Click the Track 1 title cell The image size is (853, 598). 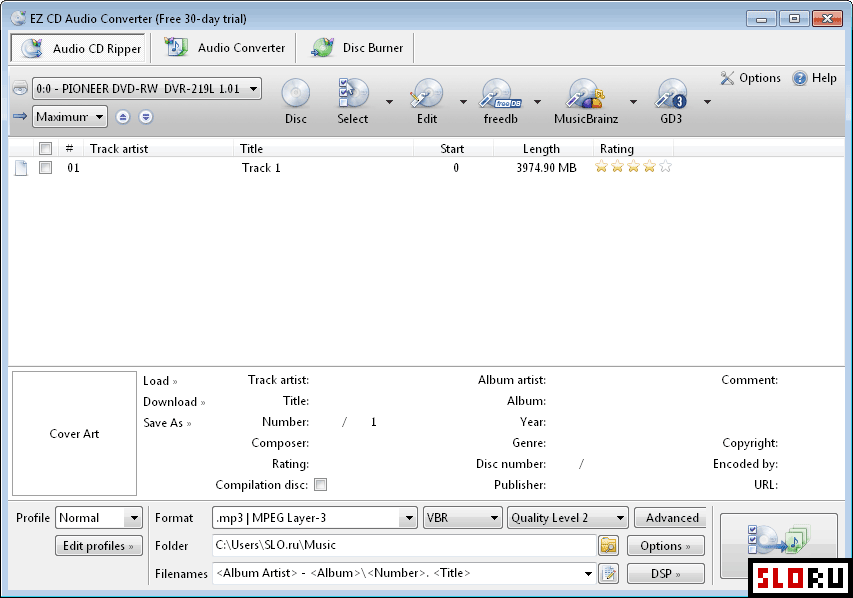261,168
